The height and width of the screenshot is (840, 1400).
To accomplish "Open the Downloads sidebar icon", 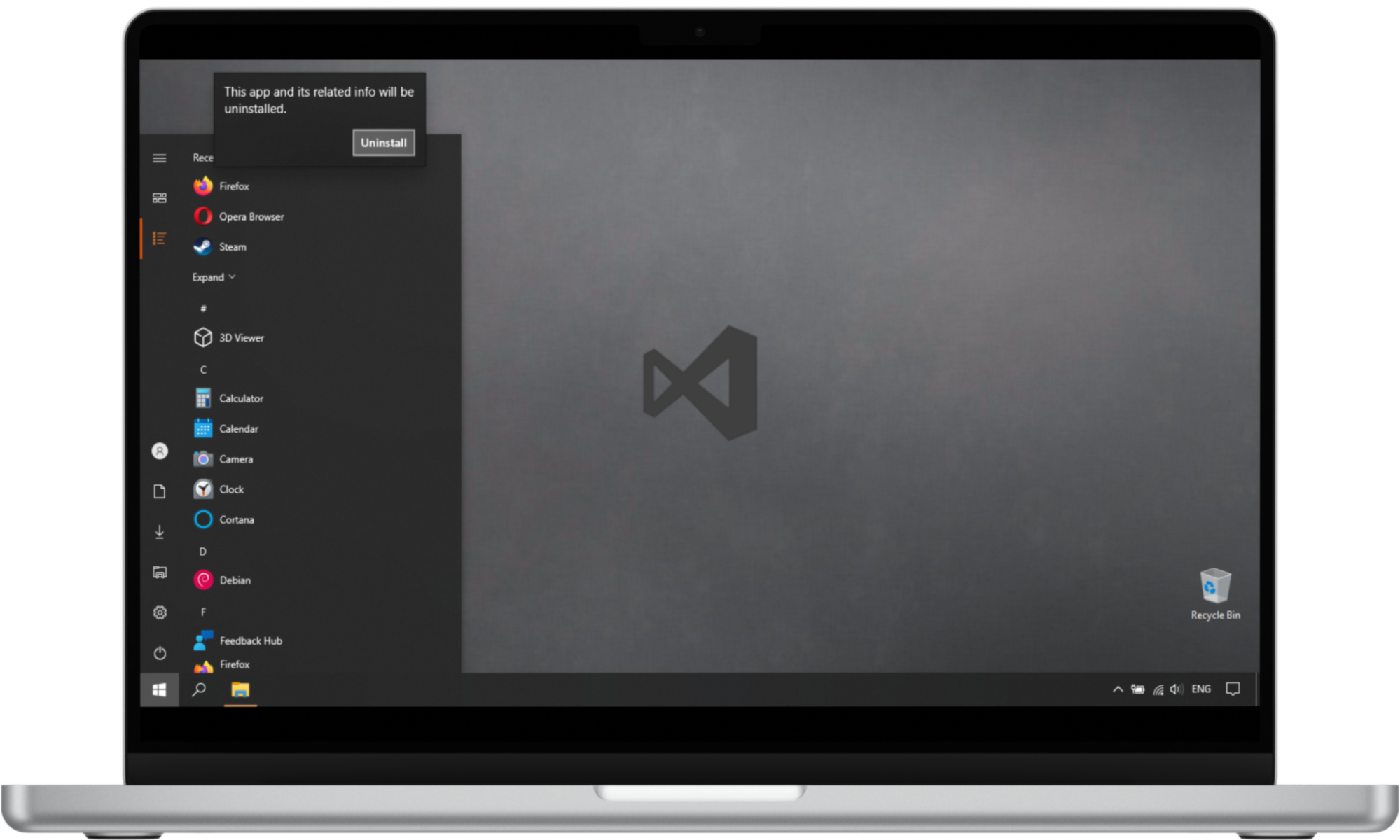I will 160,532.
